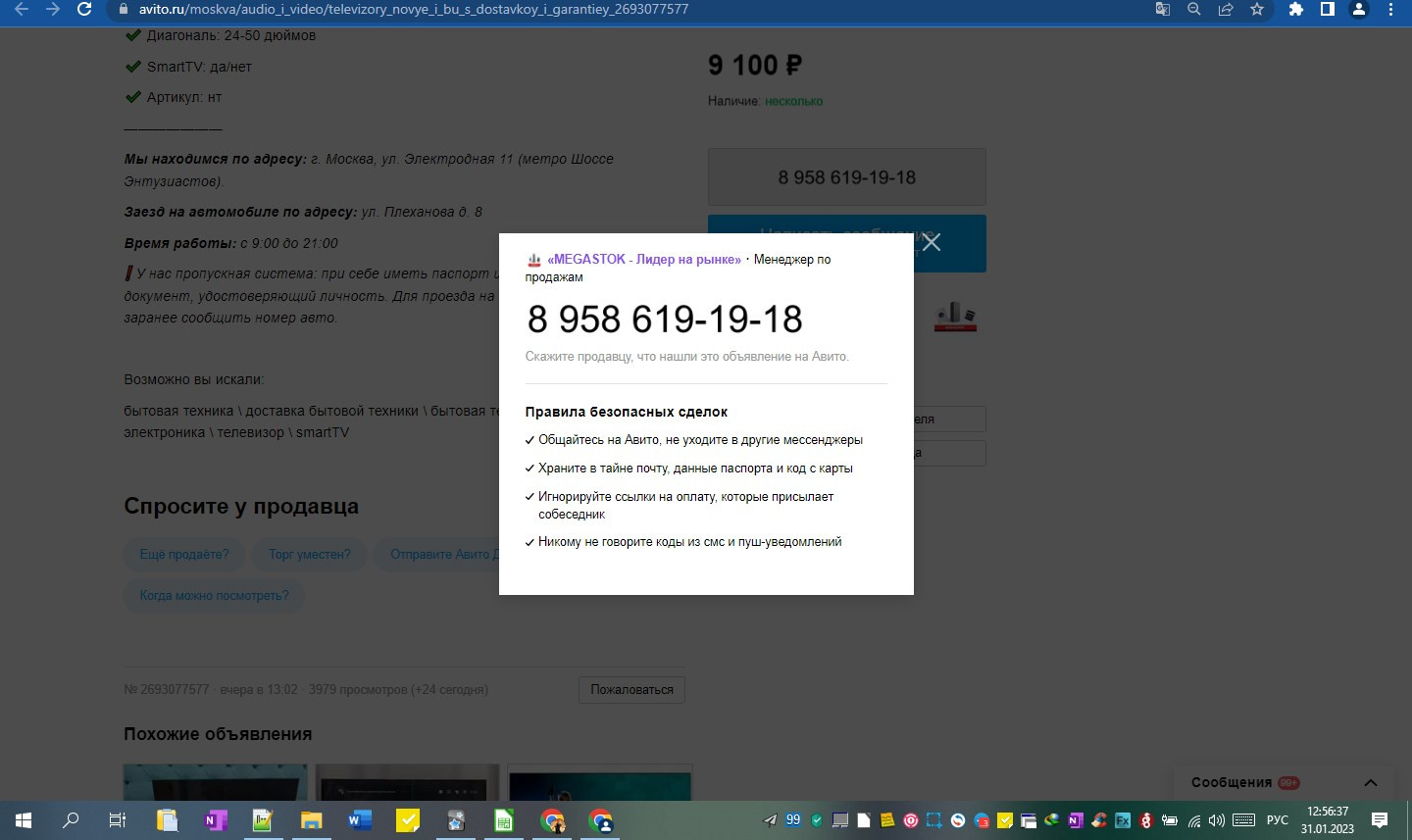Switch the input language РУС
The image size is (1412, 840).
[1278, 820]
